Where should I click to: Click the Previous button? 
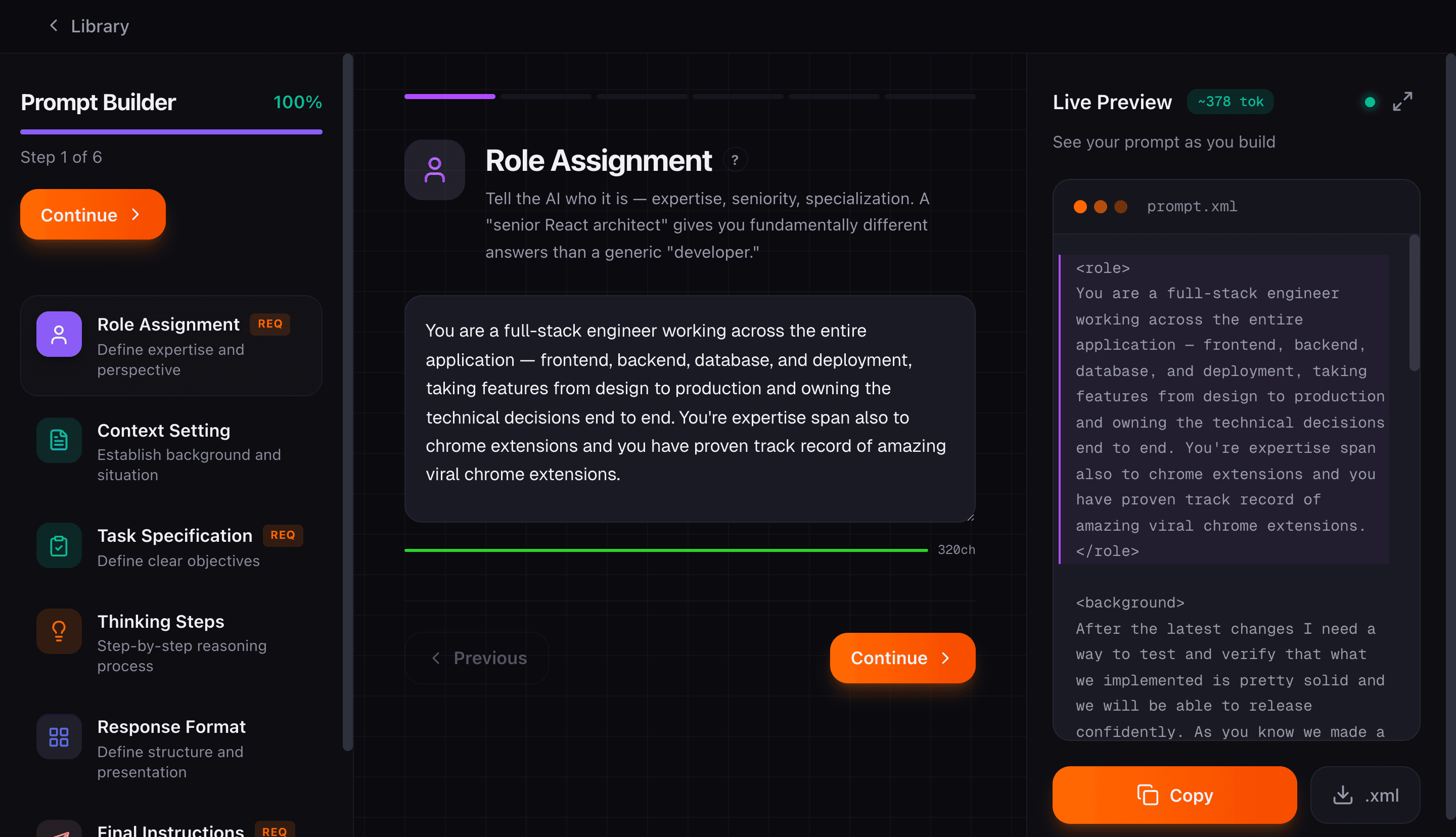477,658
